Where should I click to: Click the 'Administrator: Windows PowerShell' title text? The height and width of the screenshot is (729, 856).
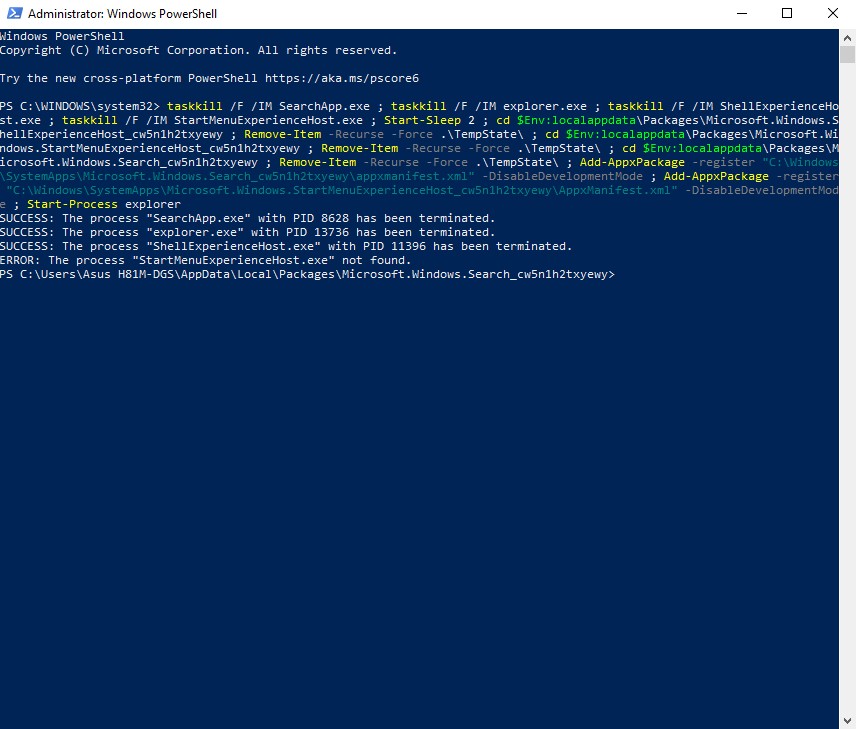point(122,14)
